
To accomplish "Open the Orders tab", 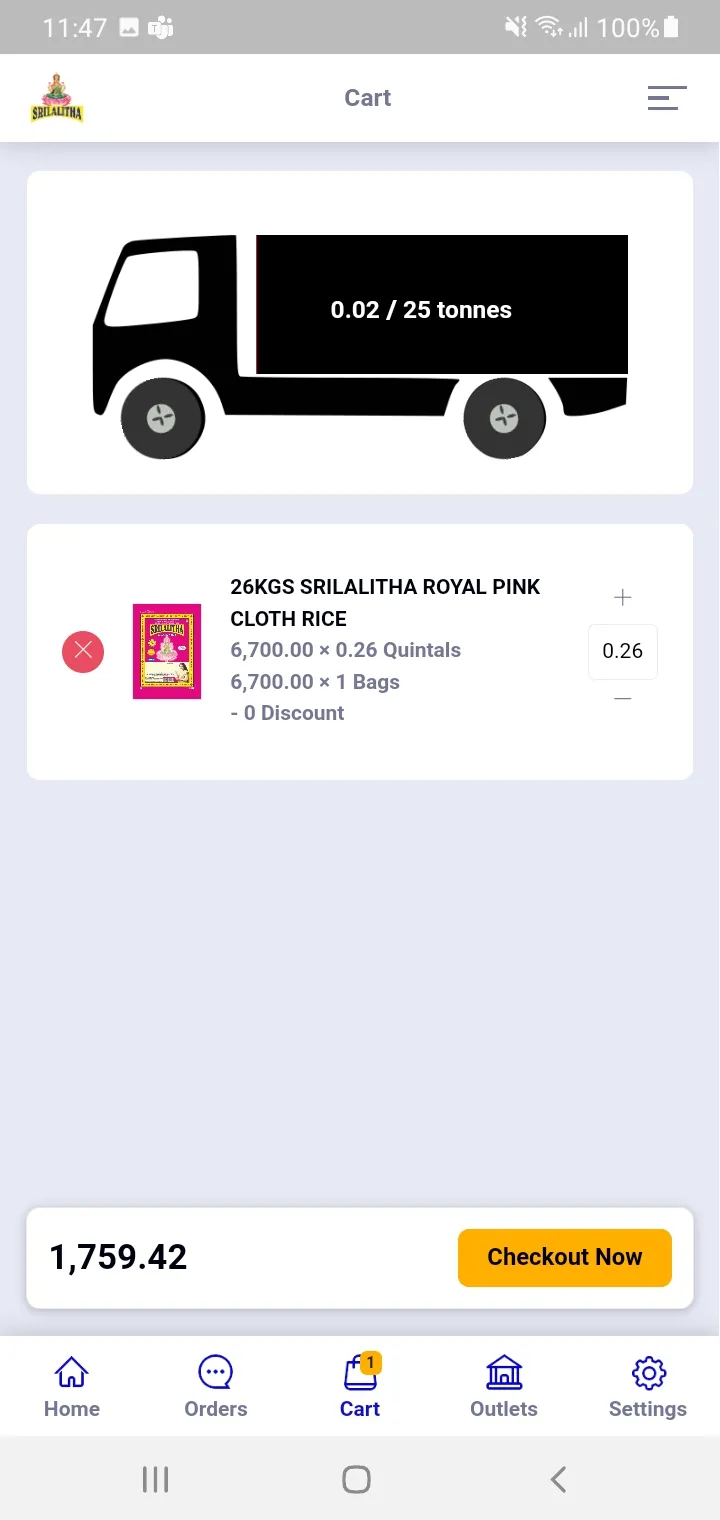I will 216,1386.
